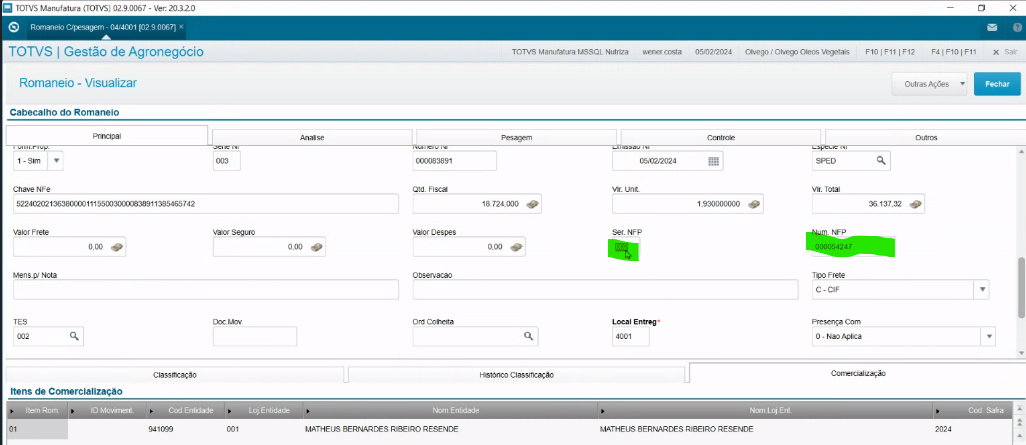
Task: Click the F10 | F11 | F12 shortcut label
Action: pos(890,52)
